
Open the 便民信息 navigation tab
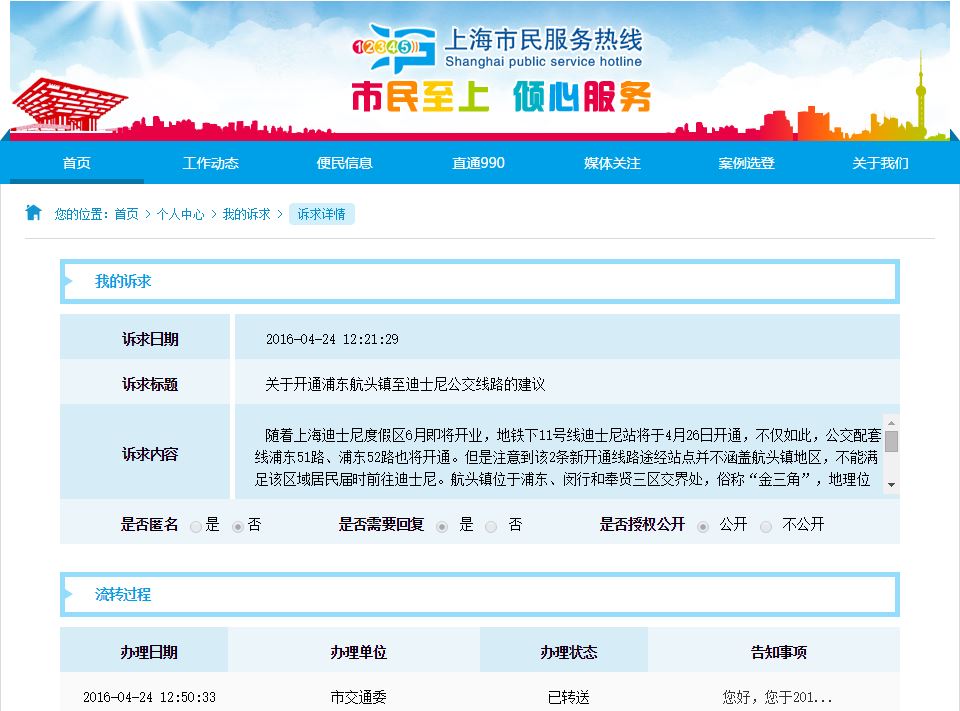point(345,163)
